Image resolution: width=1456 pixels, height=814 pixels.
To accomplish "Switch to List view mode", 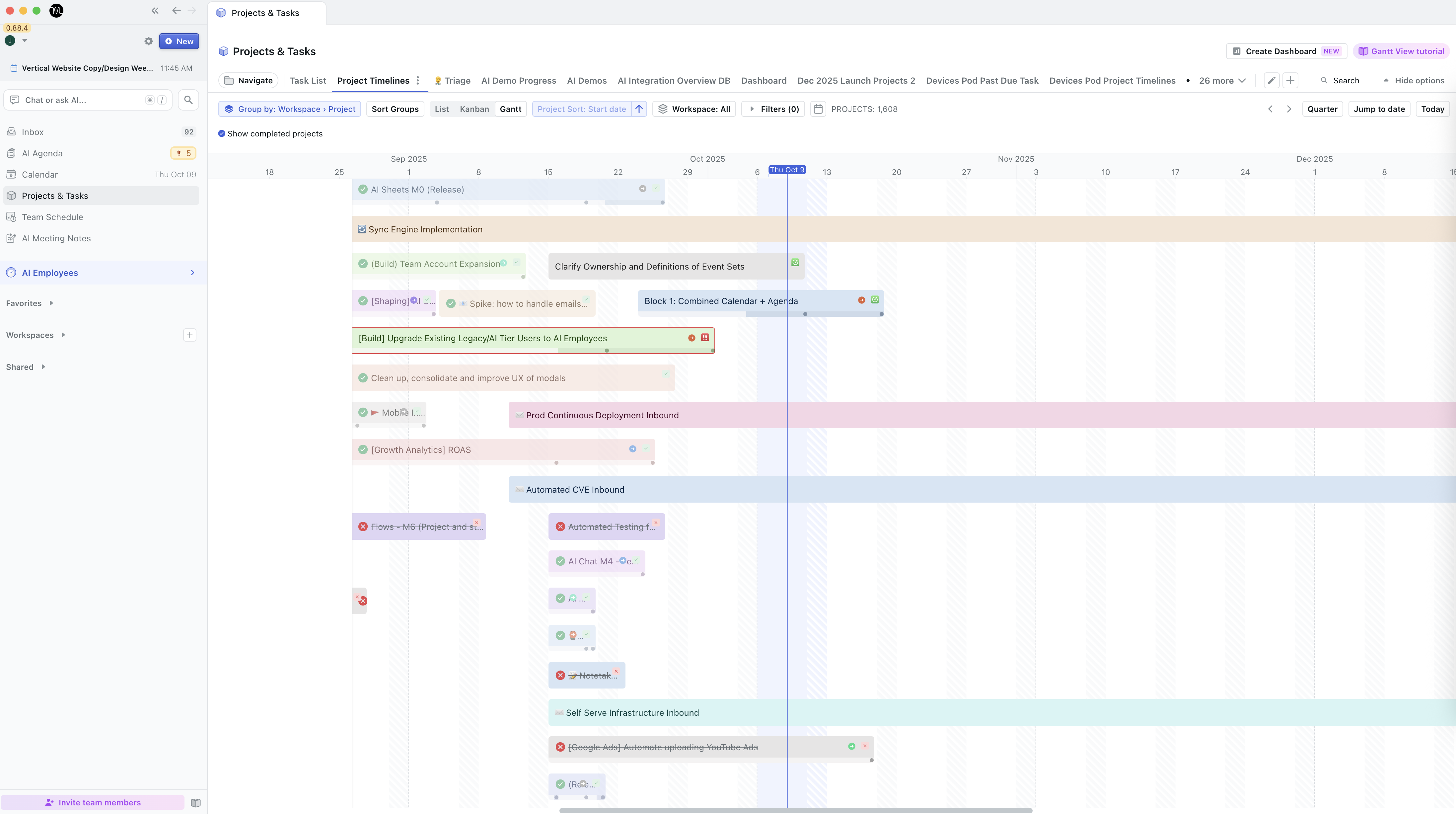I will coord(441,109).
